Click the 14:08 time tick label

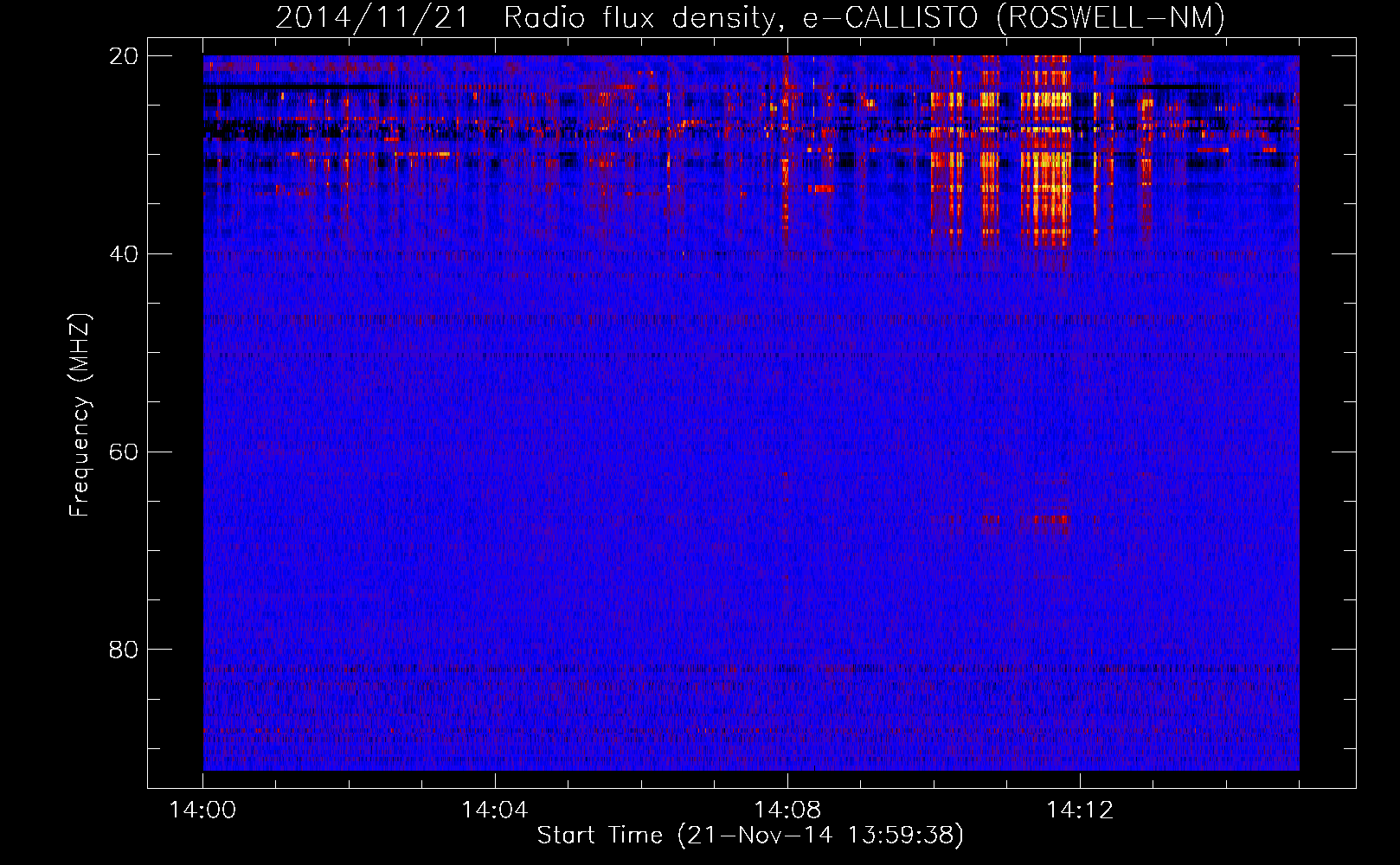787,811
